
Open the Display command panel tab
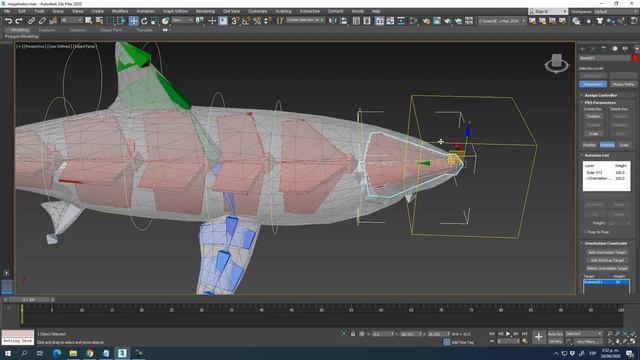625,49
